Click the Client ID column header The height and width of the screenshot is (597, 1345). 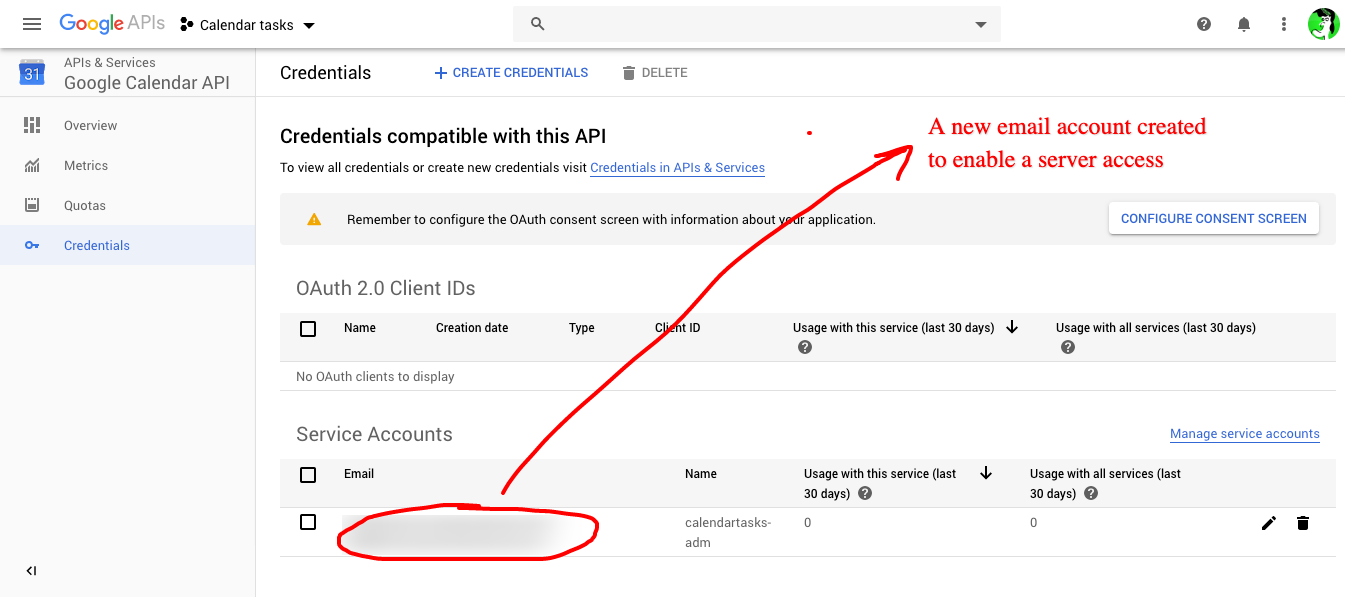click(x=677, y=328)
